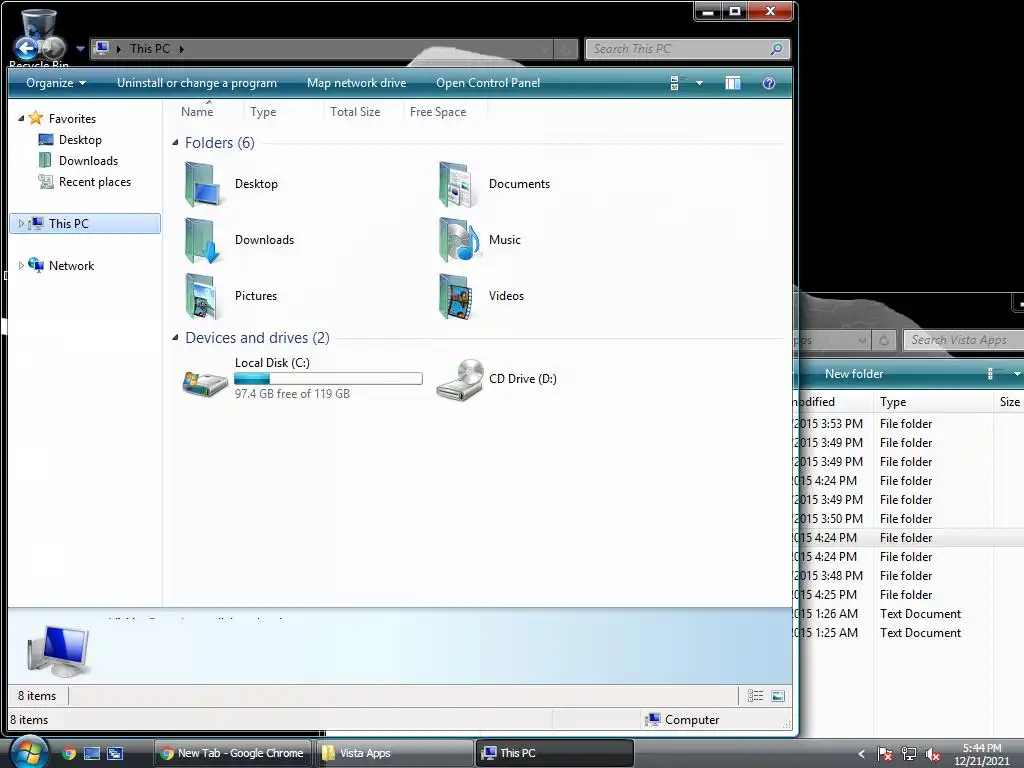Click the Computer label in the status bar
The height and width of the screenshot is (768, 1024).
pyautogui.click(x=692, y=720)
